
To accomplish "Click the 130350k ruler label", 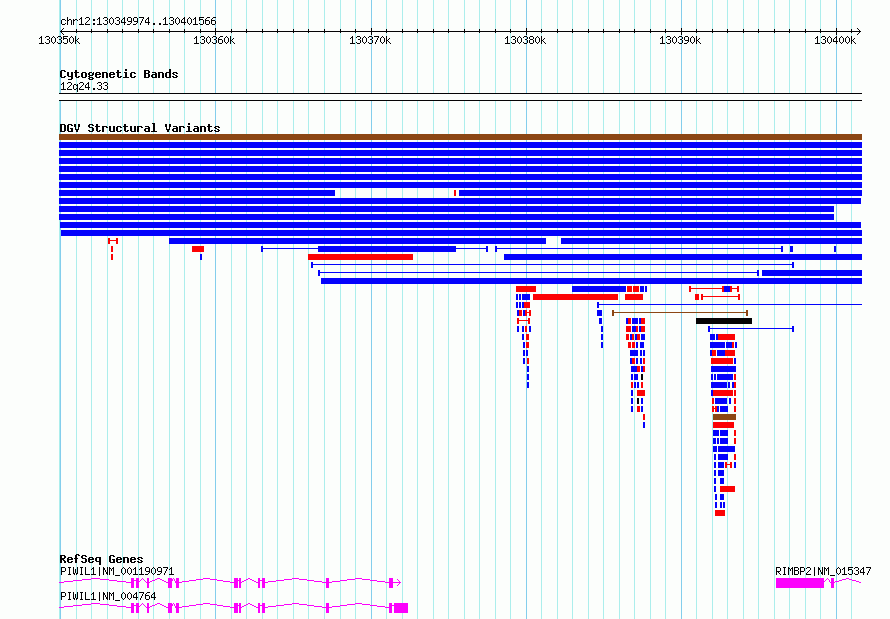I will click(x=59, y=40).
